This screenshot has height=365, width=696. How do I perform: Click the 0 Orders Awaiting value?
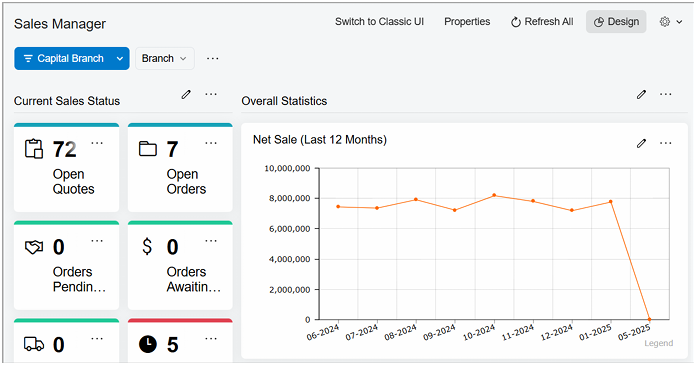tap(173, 247)
